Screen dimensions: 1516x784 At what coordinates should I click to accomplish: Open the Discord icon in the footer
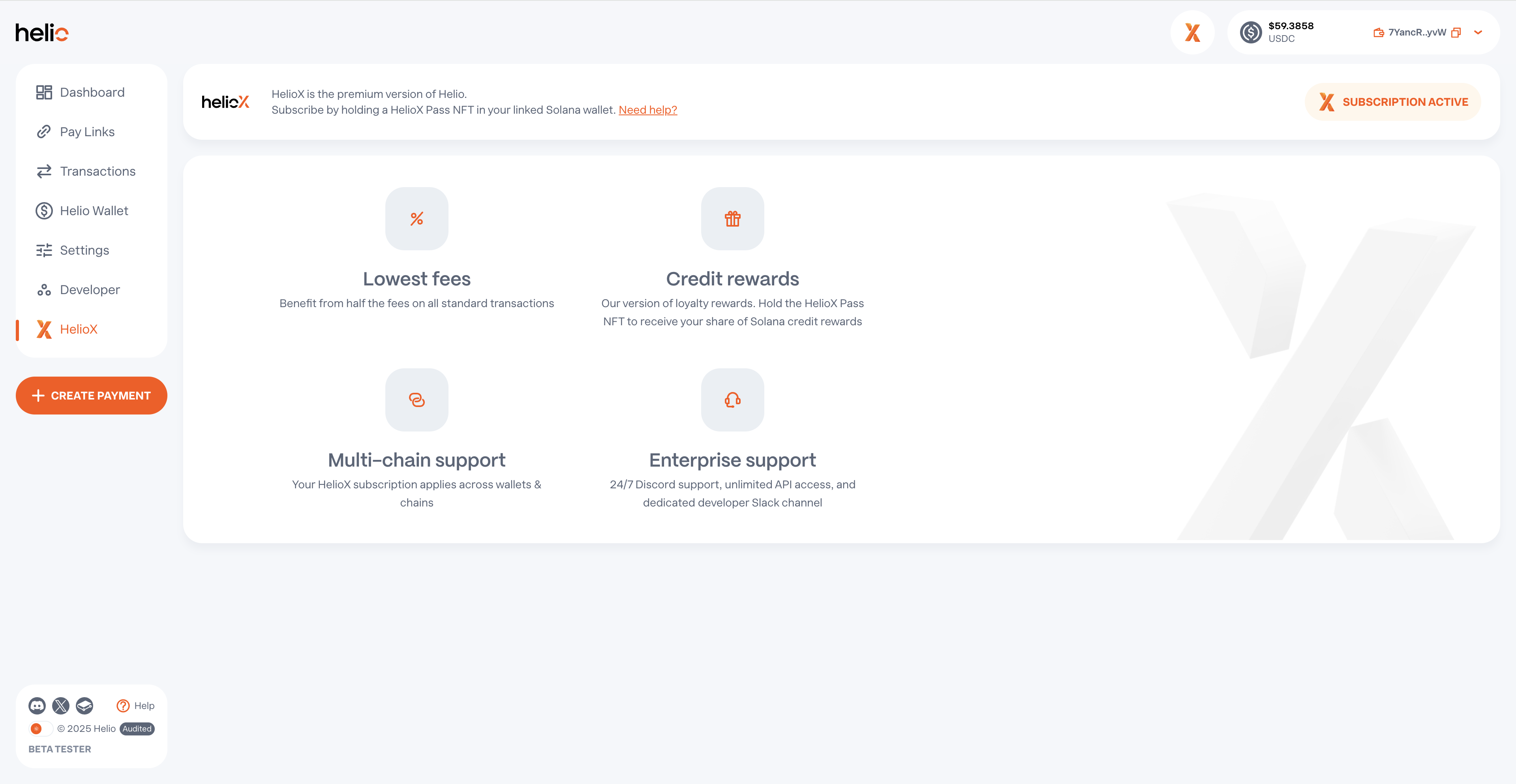pos(37,705)
